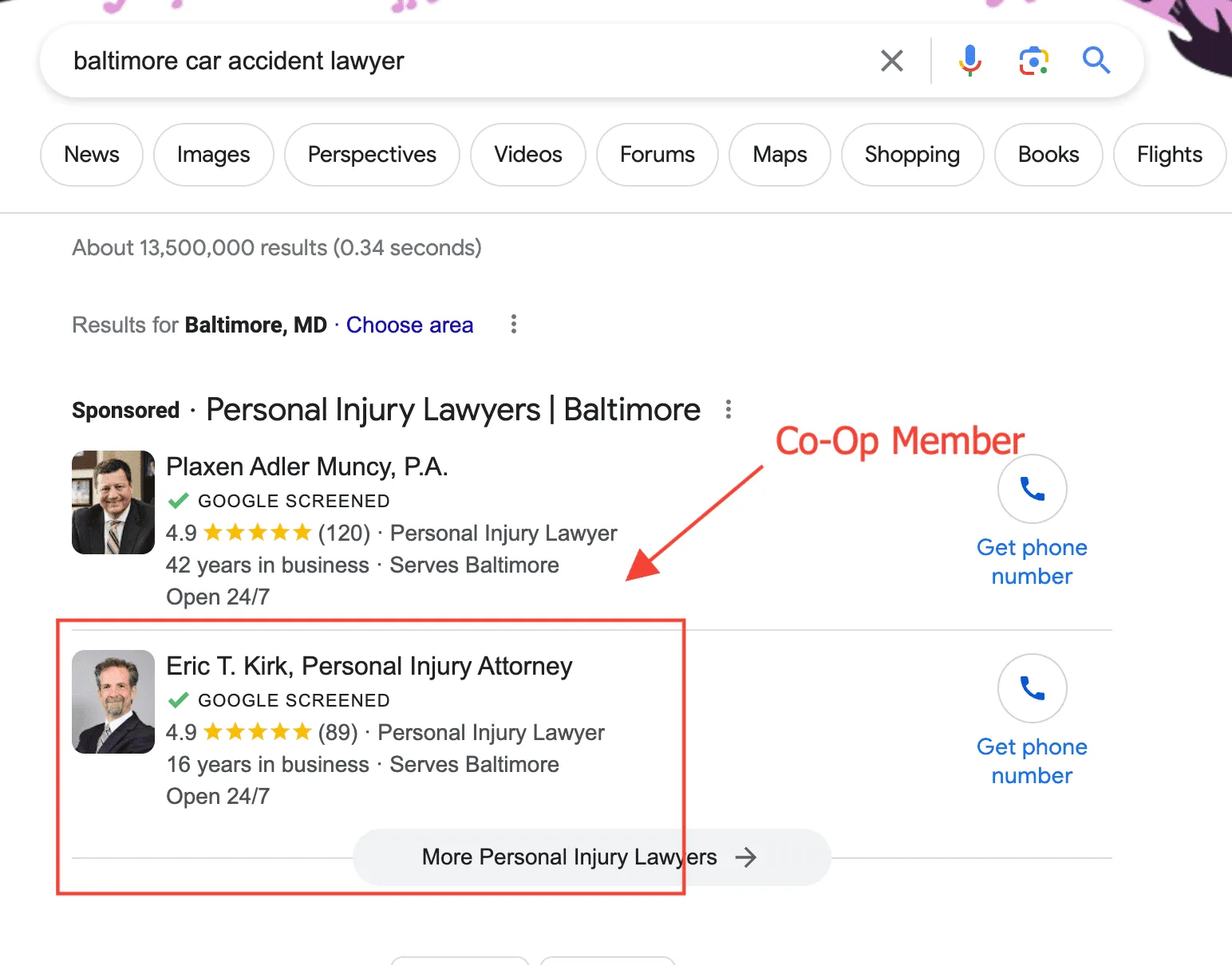Click the About 13,500,000 results text
The image size is (1232, 965).
pos(277,248)
